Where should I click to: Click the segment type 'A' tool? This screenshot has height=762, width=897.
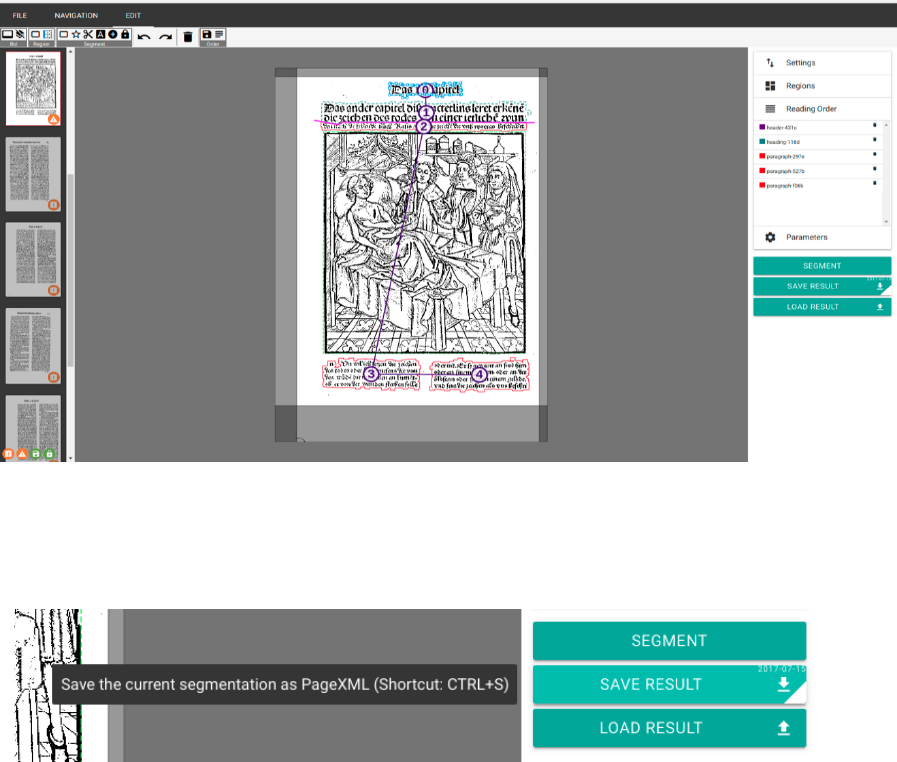(x=100, y=34)
